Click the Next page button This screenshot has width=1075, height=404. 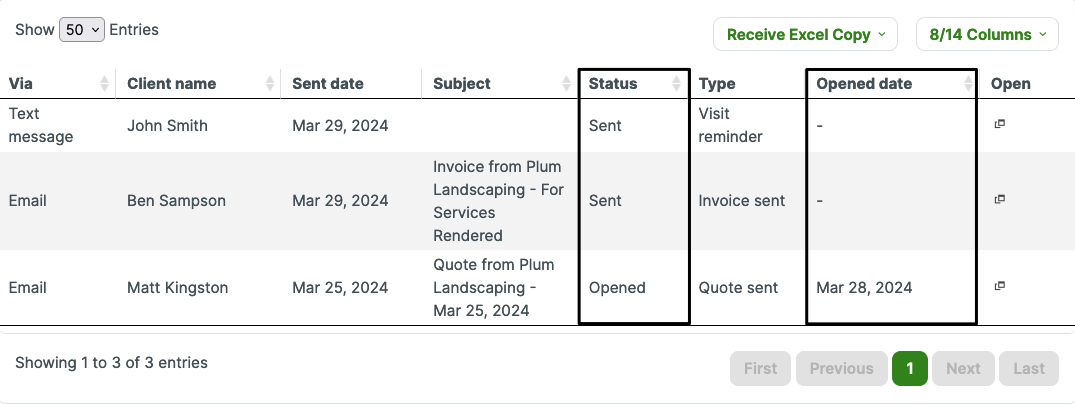pos(963,368)
